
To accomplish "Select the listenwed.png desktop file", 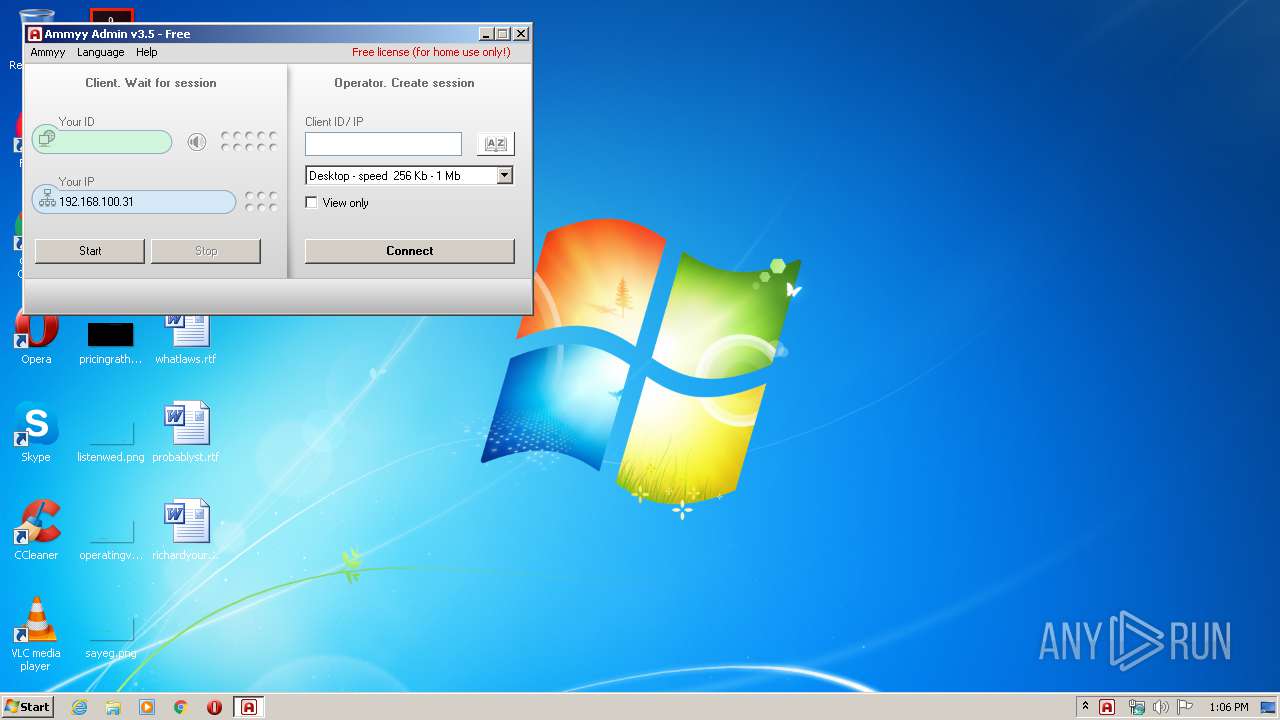I will click(111, 439).
